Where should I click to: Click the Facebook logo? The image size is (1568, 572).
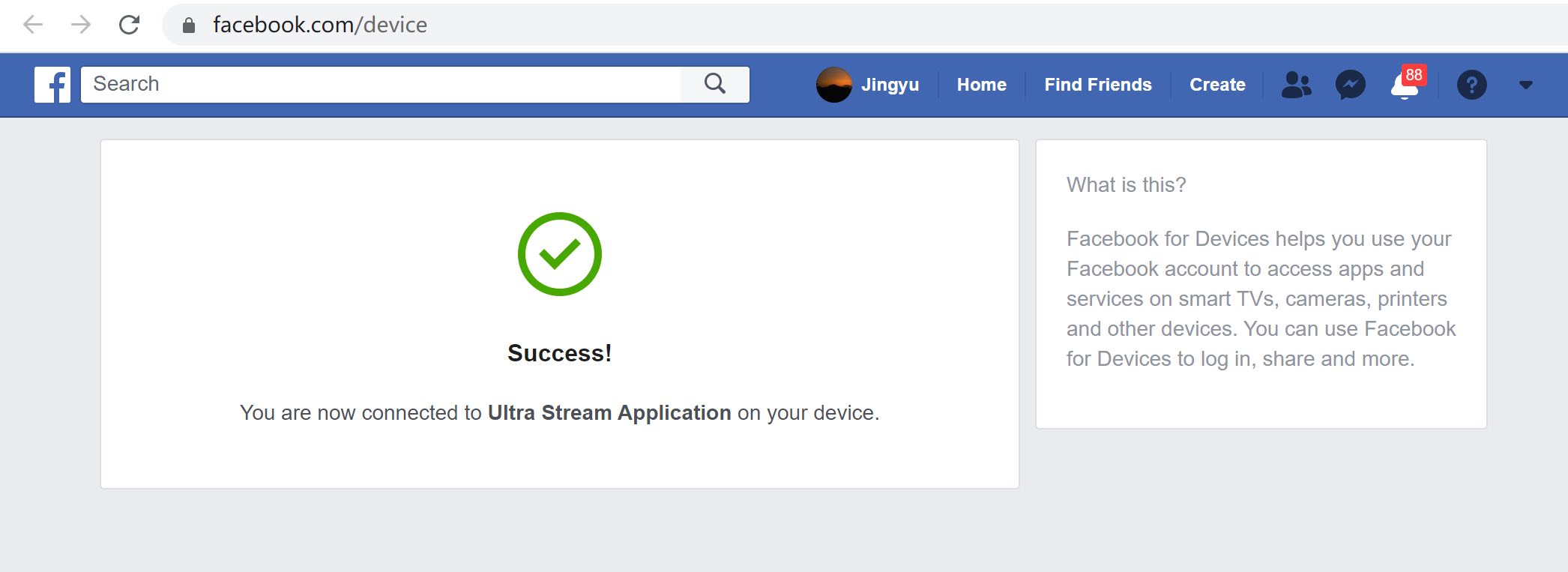tap(52, 85)
